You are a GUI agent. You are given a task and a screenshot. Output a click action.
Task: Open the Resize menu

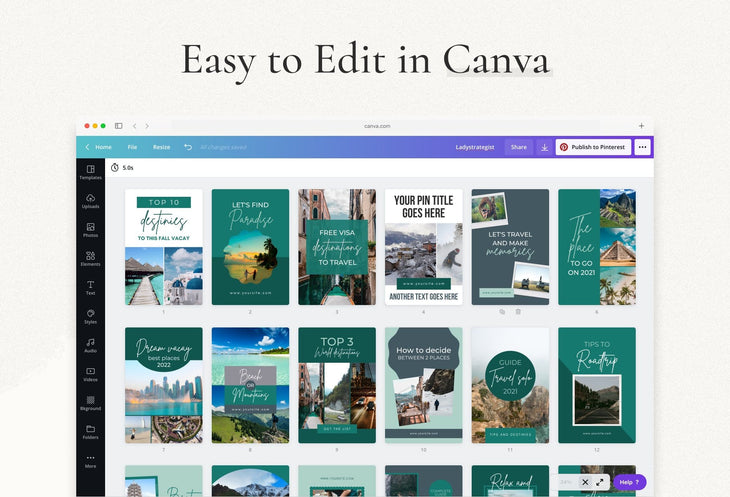[x=161, y=147]
